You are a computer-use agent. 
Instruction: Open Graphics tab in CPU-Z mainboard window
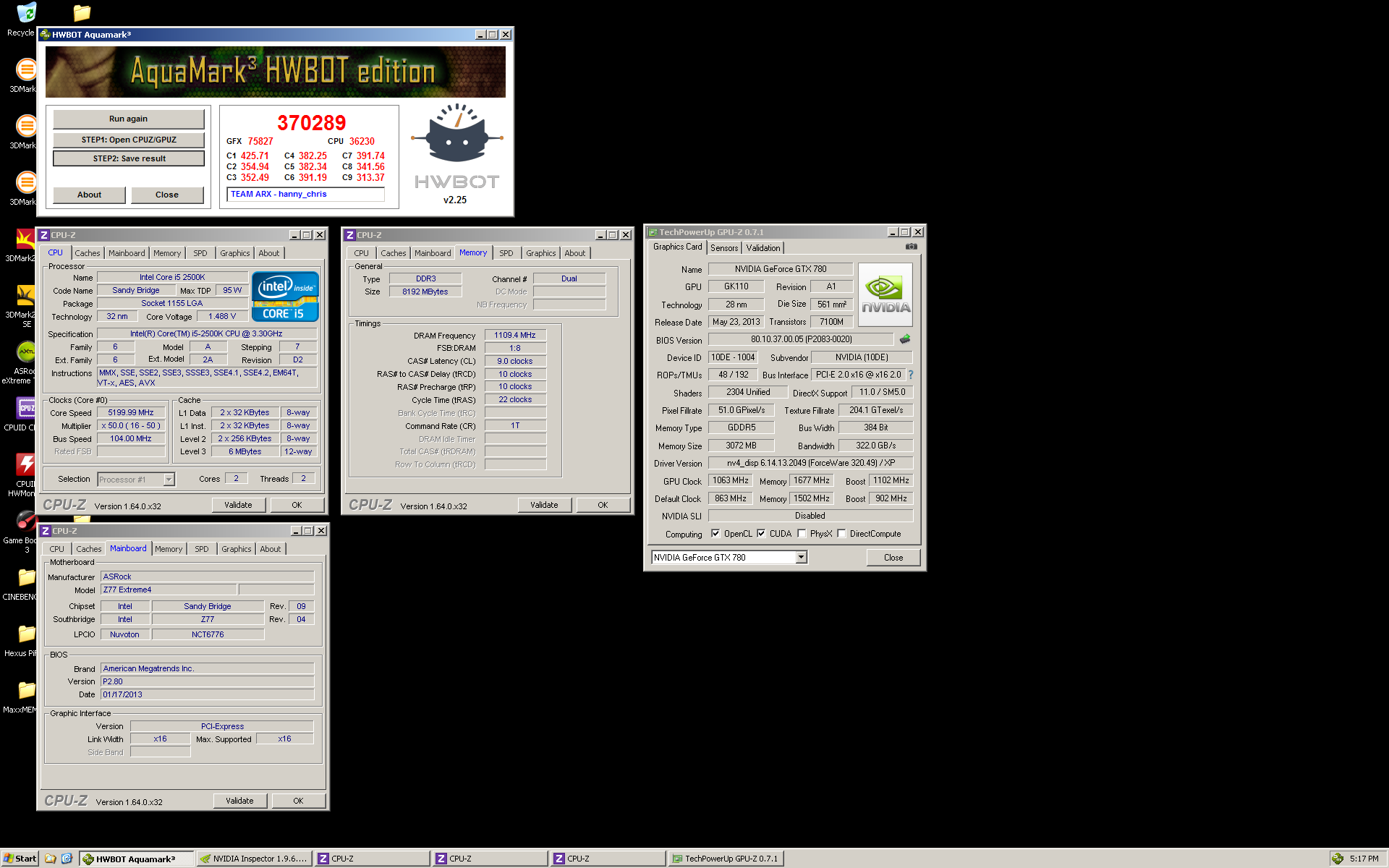click(237, 549)
